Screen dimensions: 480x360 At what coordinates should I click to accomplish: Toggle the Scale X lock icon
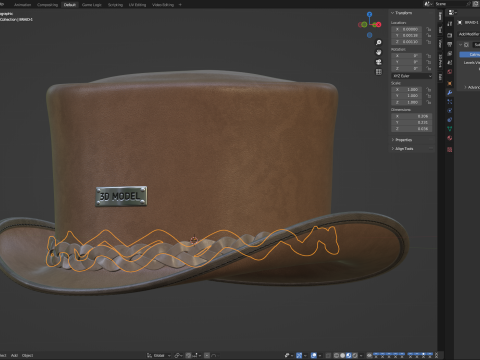click(429, 90)
